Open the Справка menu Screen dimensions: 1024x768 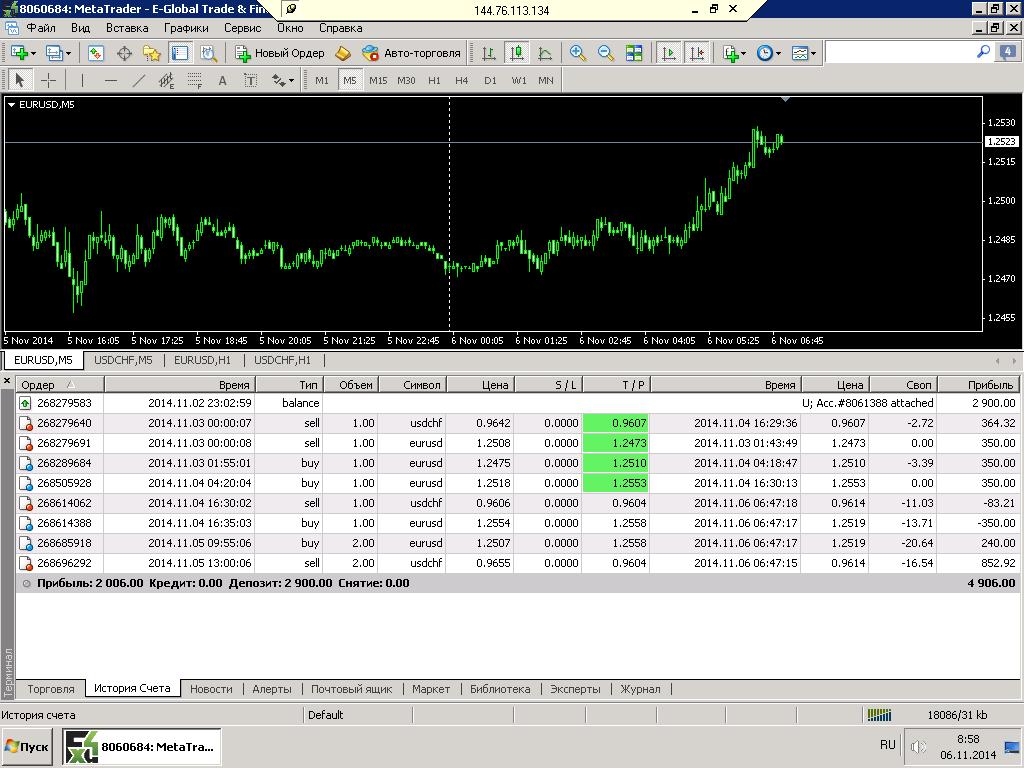click(340, 28)
